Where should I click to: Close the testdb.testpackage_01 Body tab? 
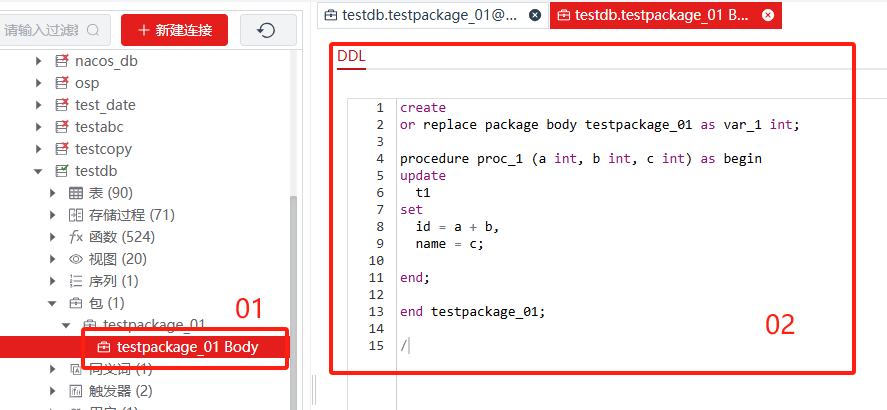767,15
